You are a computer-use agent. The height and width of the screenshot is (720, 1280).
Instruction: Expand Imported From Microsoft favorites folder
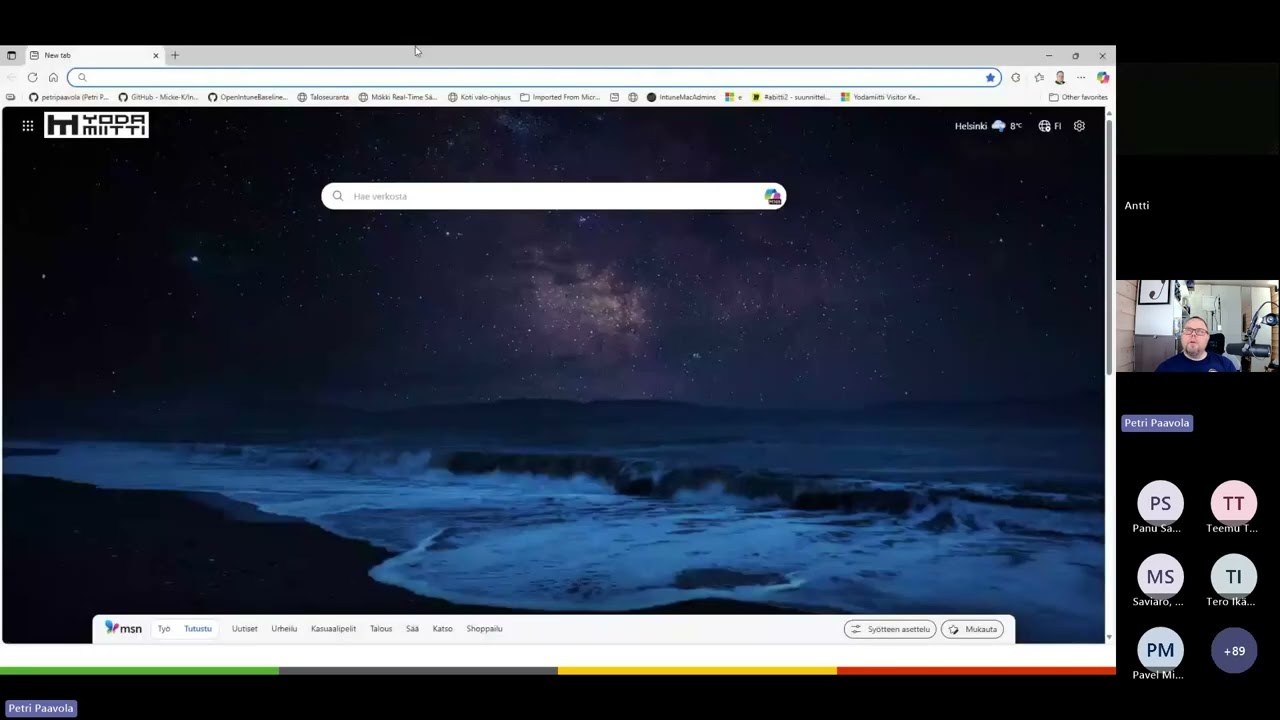pos(560,97)
